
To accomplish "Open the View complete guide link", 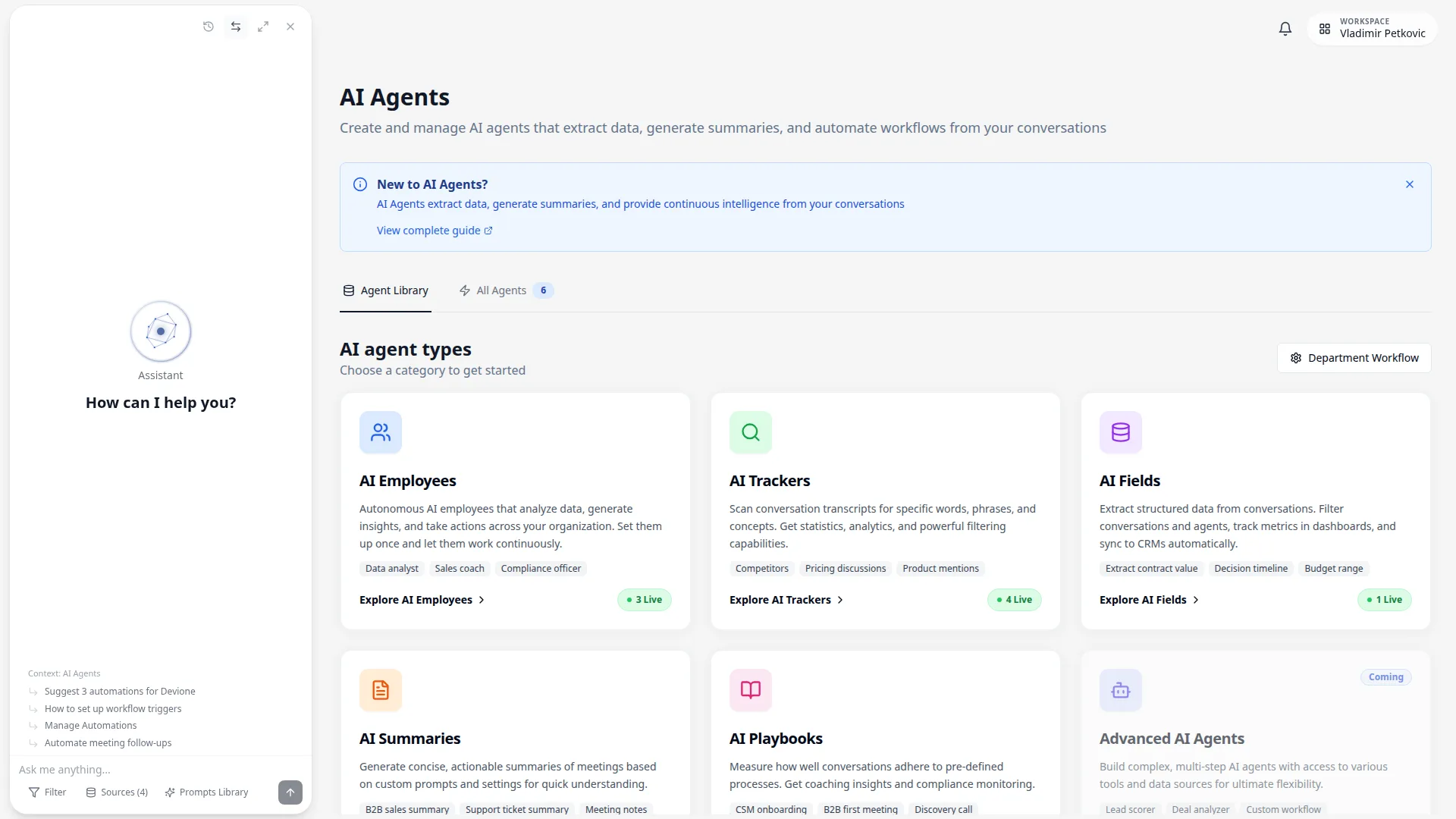I will [x=435, y=231].
